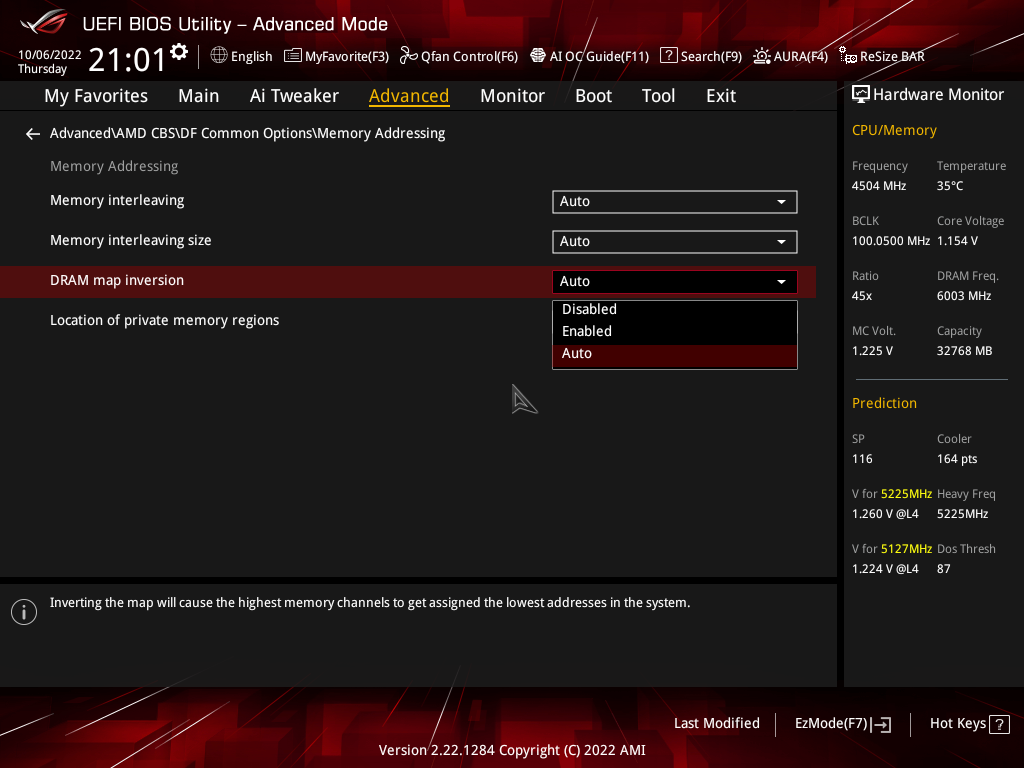This screenshot has height=768, width=1024.
Task: Open Search(F9) from the toolbar
Action: (701, 56)
